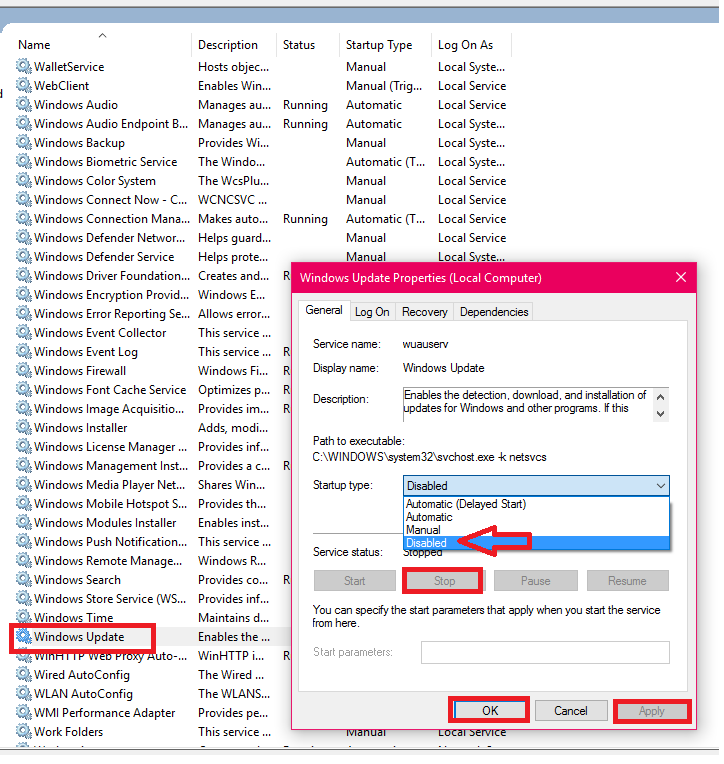The width and height of the screenshot is (724, 764).
Task: Sort by the Description column header
Action: tap(234, 44)
